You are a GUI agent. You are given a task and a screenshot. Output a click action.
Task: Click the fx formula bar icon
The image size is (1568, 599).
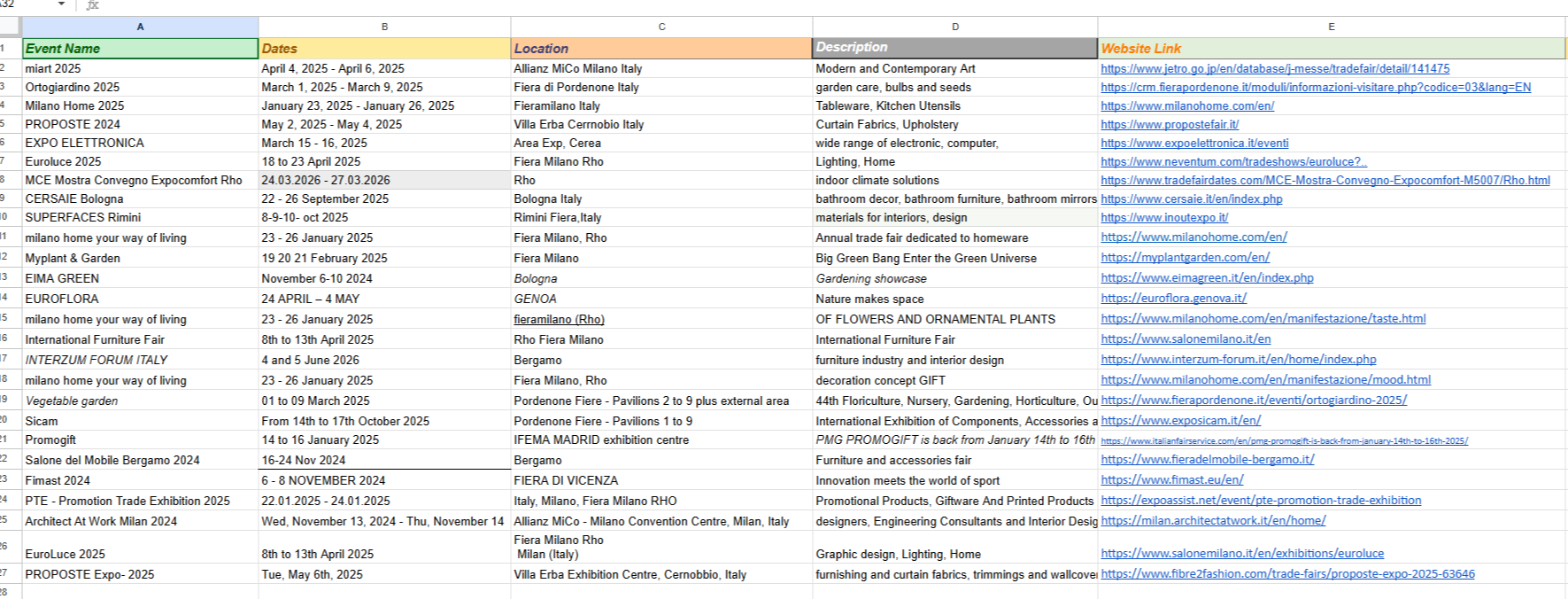coord(93,5)
